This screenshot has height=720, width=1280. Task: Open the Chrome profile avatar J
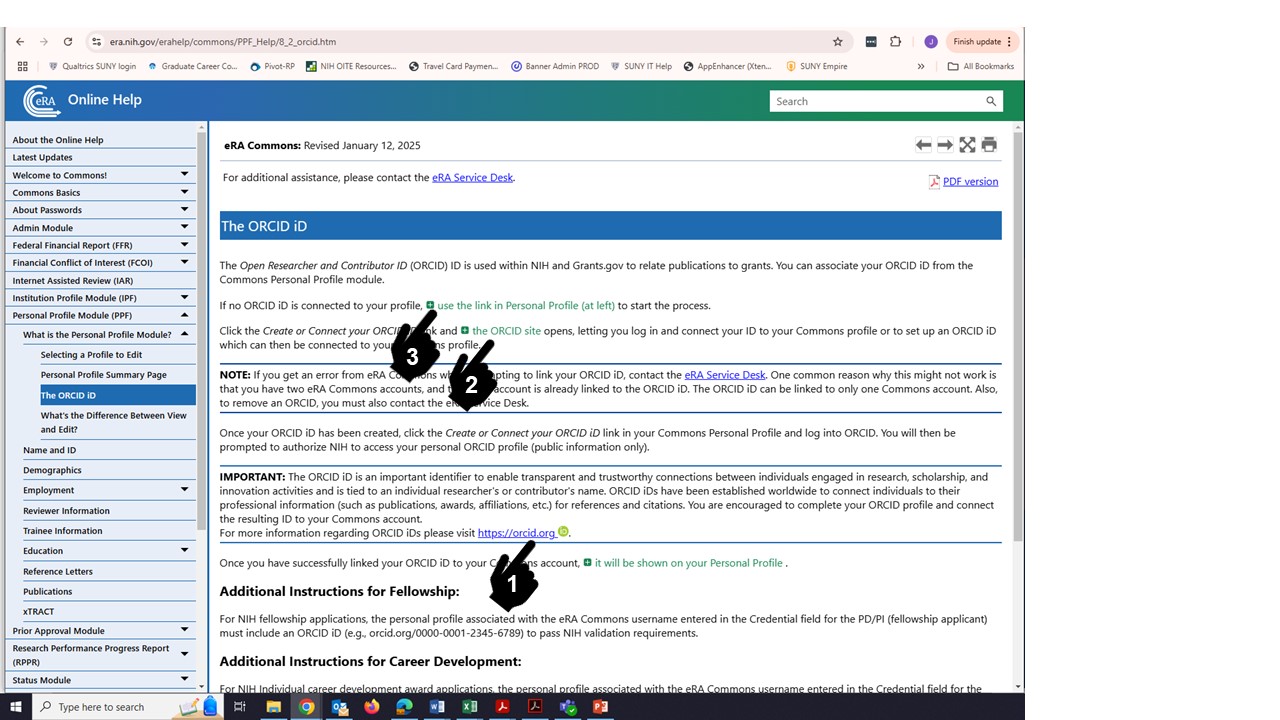[931, 42]
